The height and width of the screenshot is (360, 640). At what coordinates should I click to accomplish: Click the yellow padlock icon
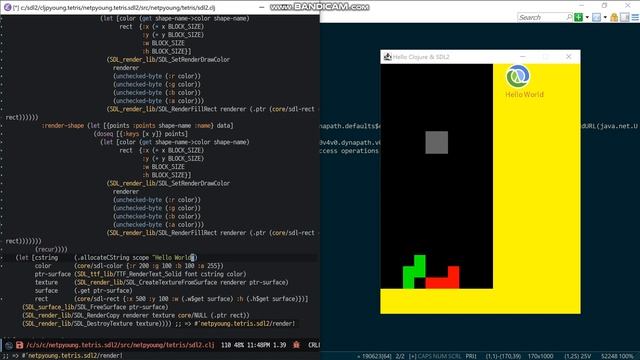(614, 17)
